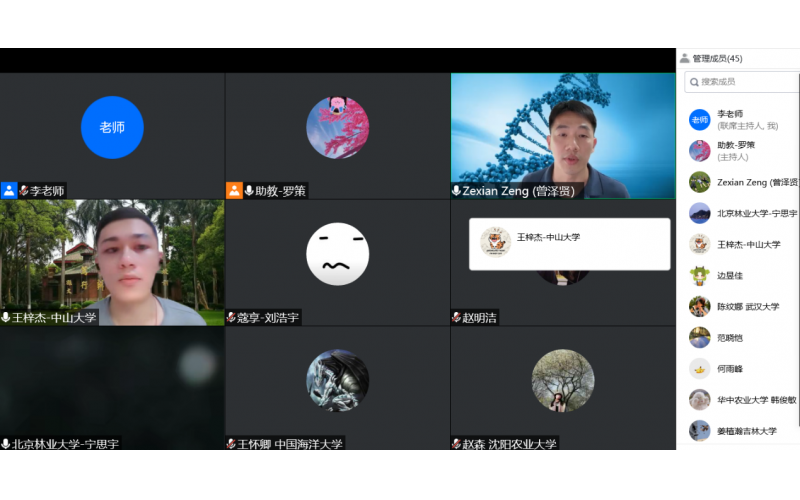Click 姜植瀚 avatar in member list
Screen dimensions: 800x500
699,431
